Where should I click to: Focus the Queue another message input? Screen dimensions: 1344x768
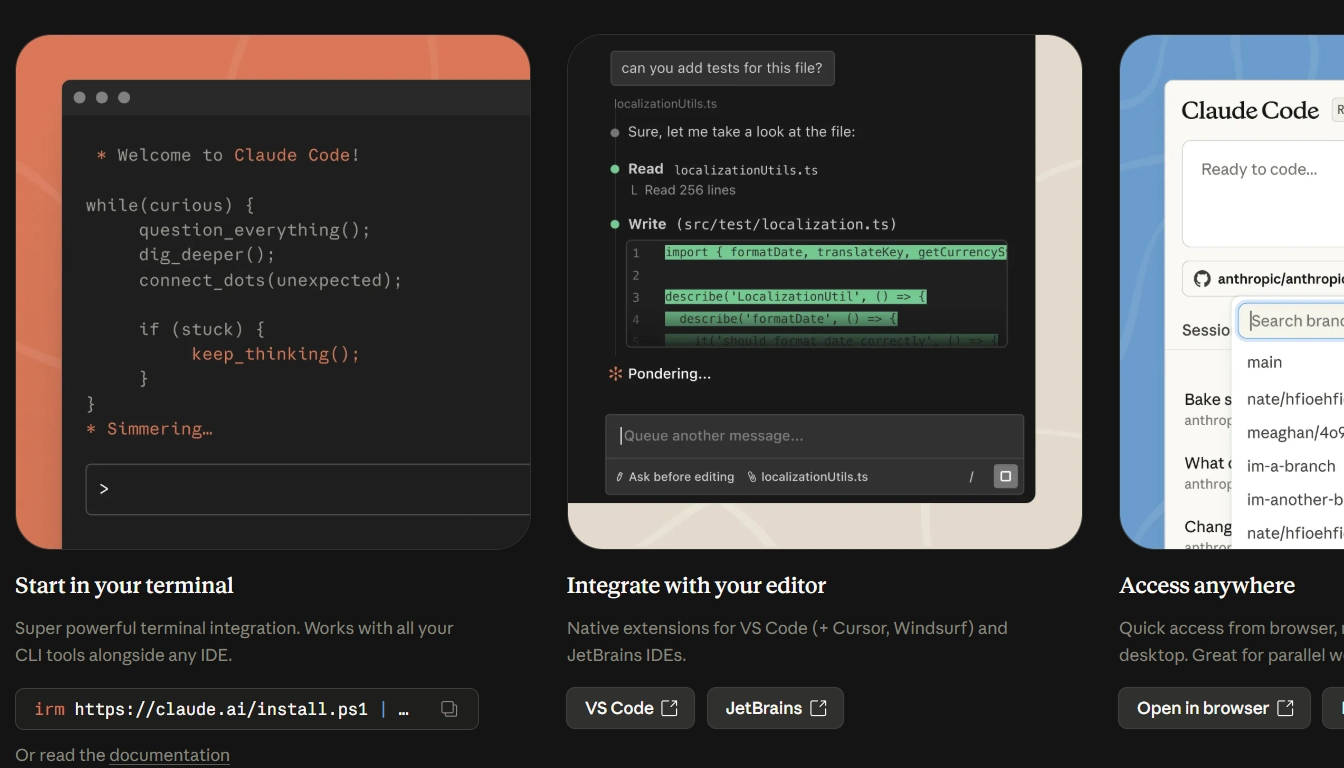coord(814,436)
